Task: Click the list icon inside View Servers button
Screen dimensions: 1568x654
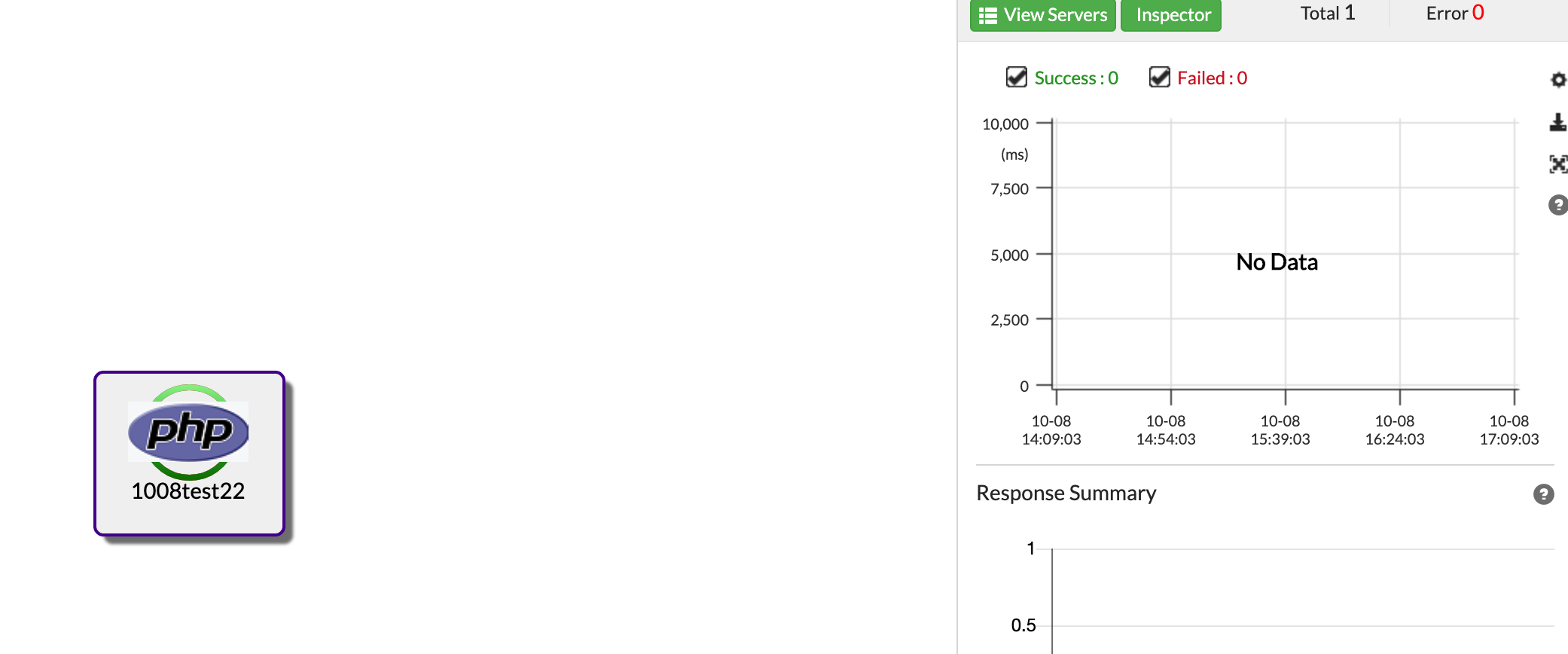Action: coord(987,14)
